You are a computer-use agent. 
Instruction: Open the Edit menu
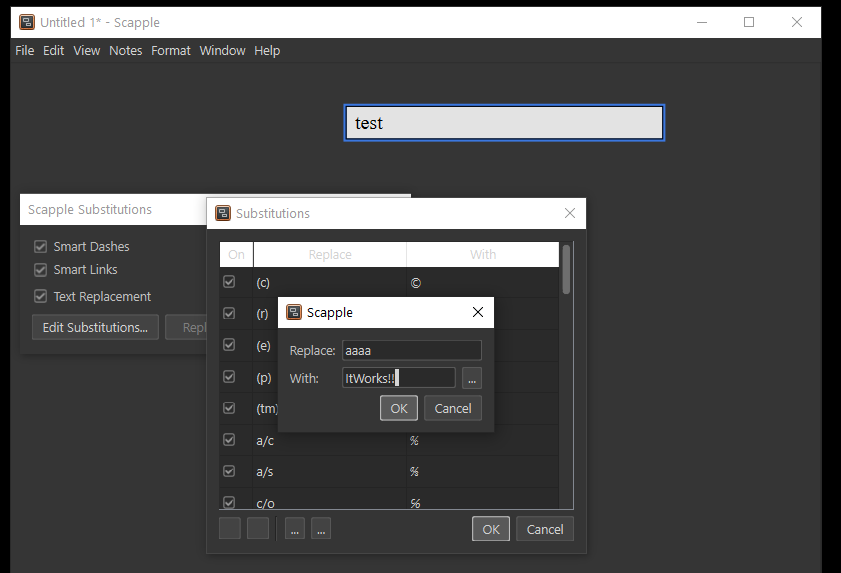(x=54, y=50)
